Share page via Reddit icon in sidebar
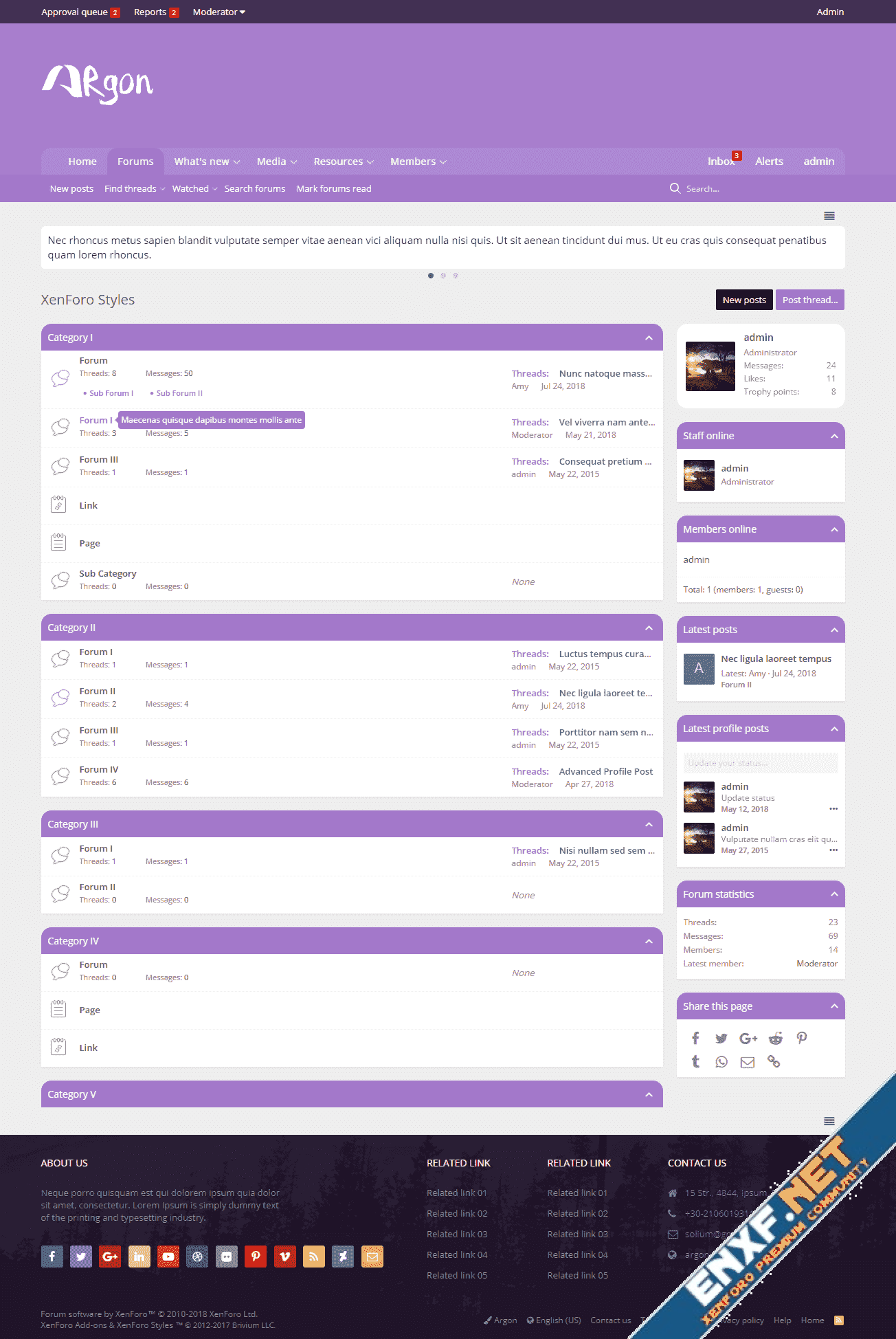The image size is (896, 1339). [x=775, y=1038]
